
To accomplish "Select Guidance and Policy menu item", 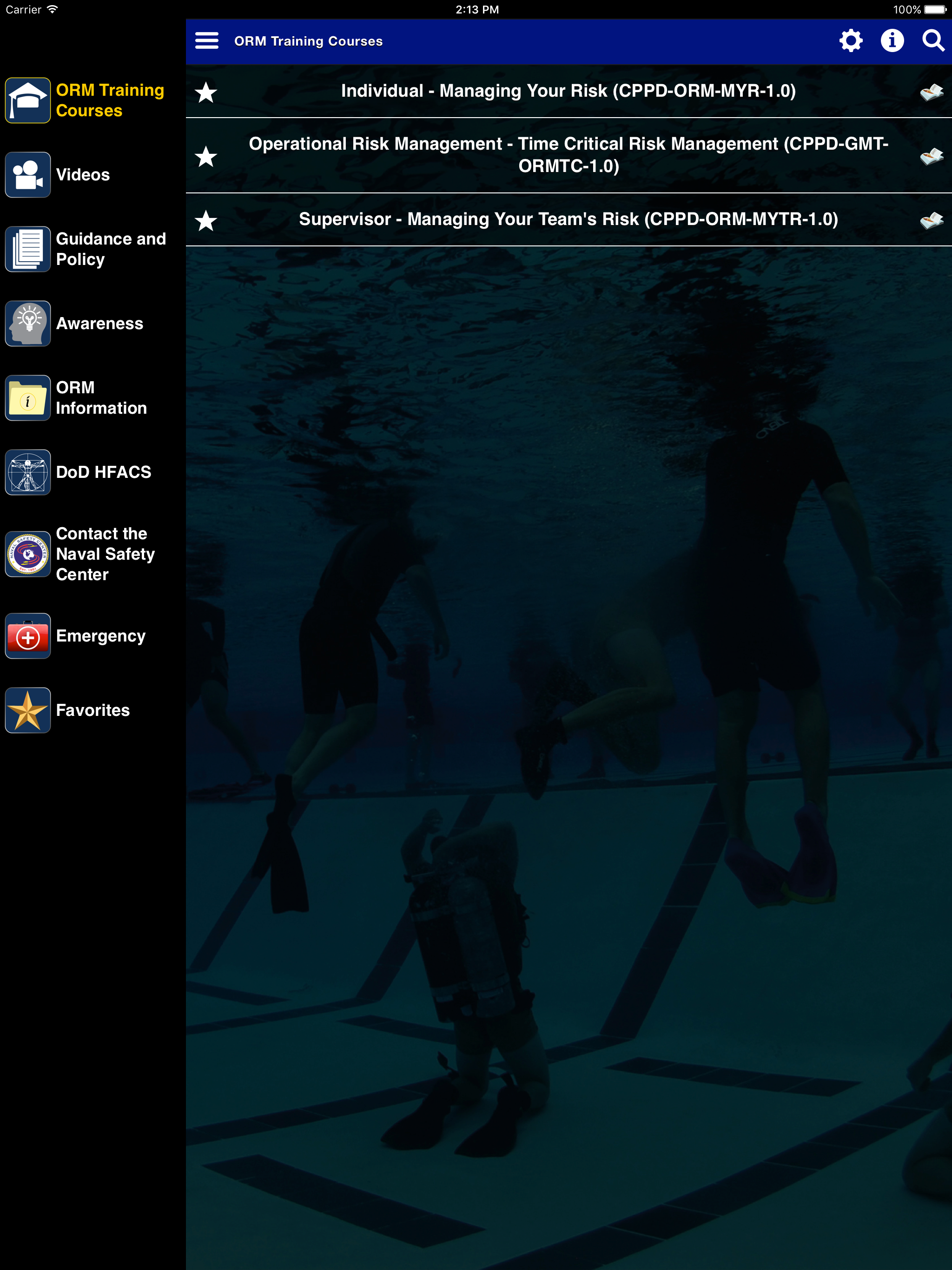I will pyautogui.click(x=110, y=249).
